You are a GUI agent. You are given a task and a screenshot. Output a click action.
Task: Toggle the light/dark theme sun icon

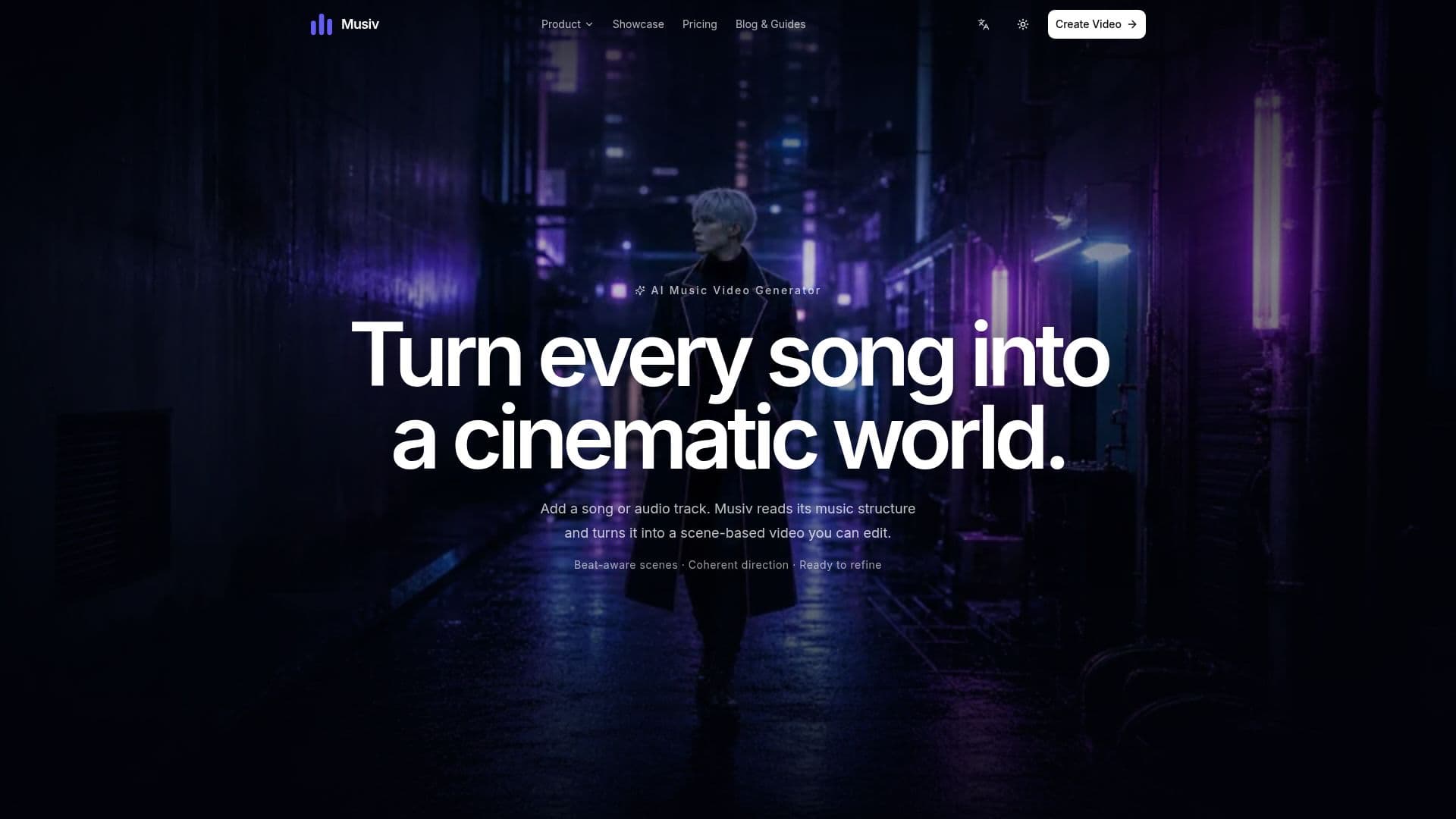click(1023, 24)
